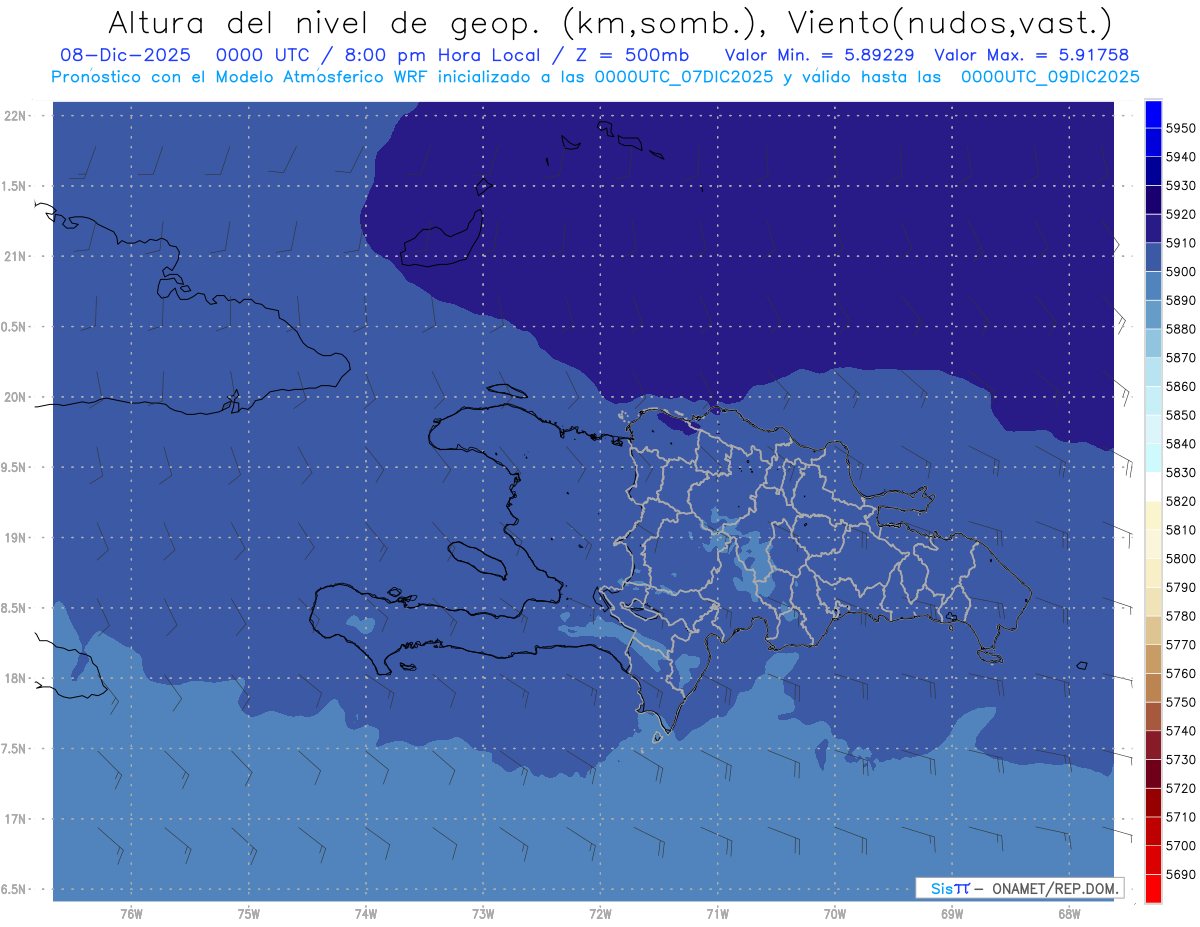Click the 'Valor Min. = 5.89229' text
The image size is (1200, 927).
[x=820, y=55]
